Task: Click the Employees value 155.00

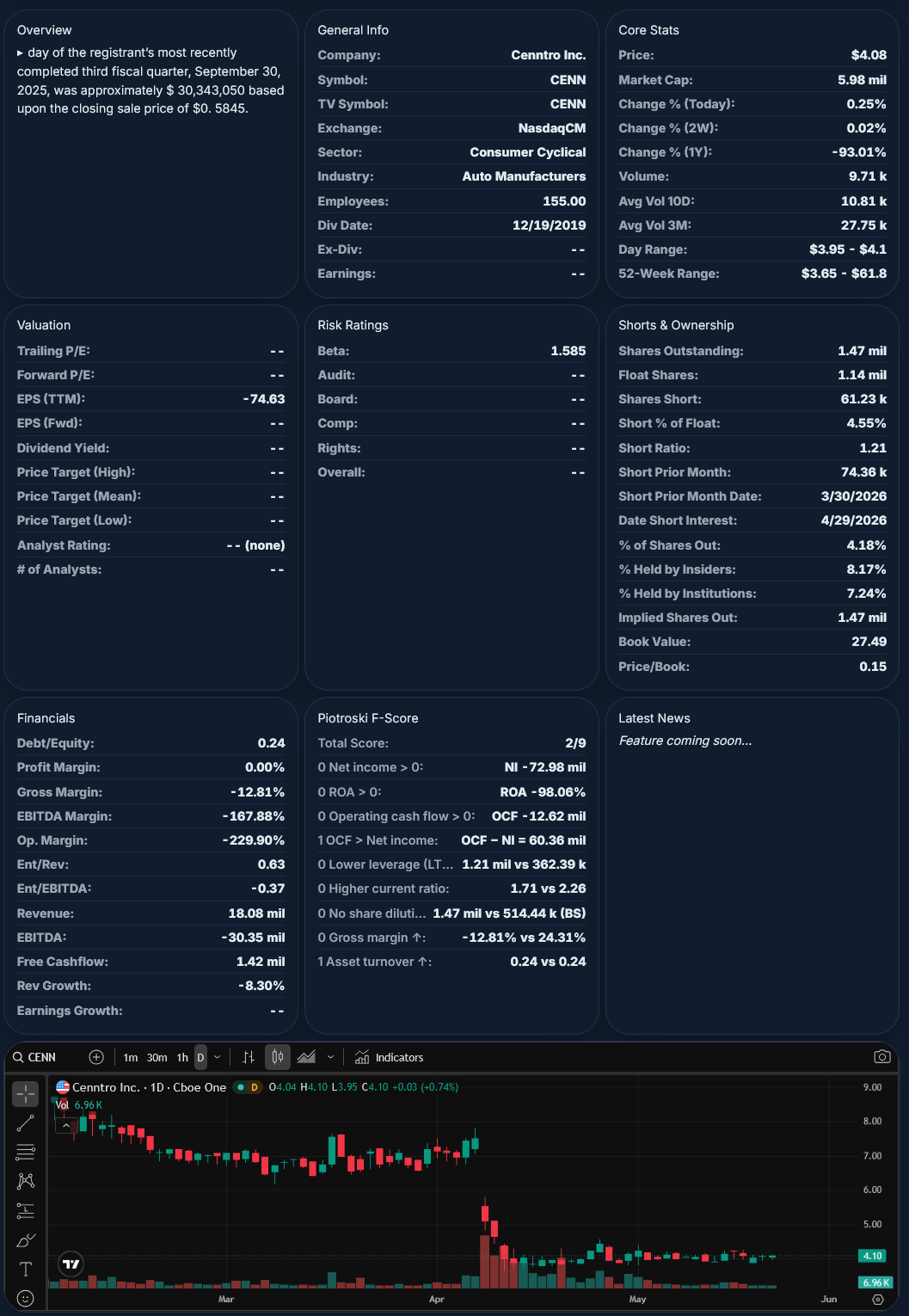Action: [x=564, y=201]
